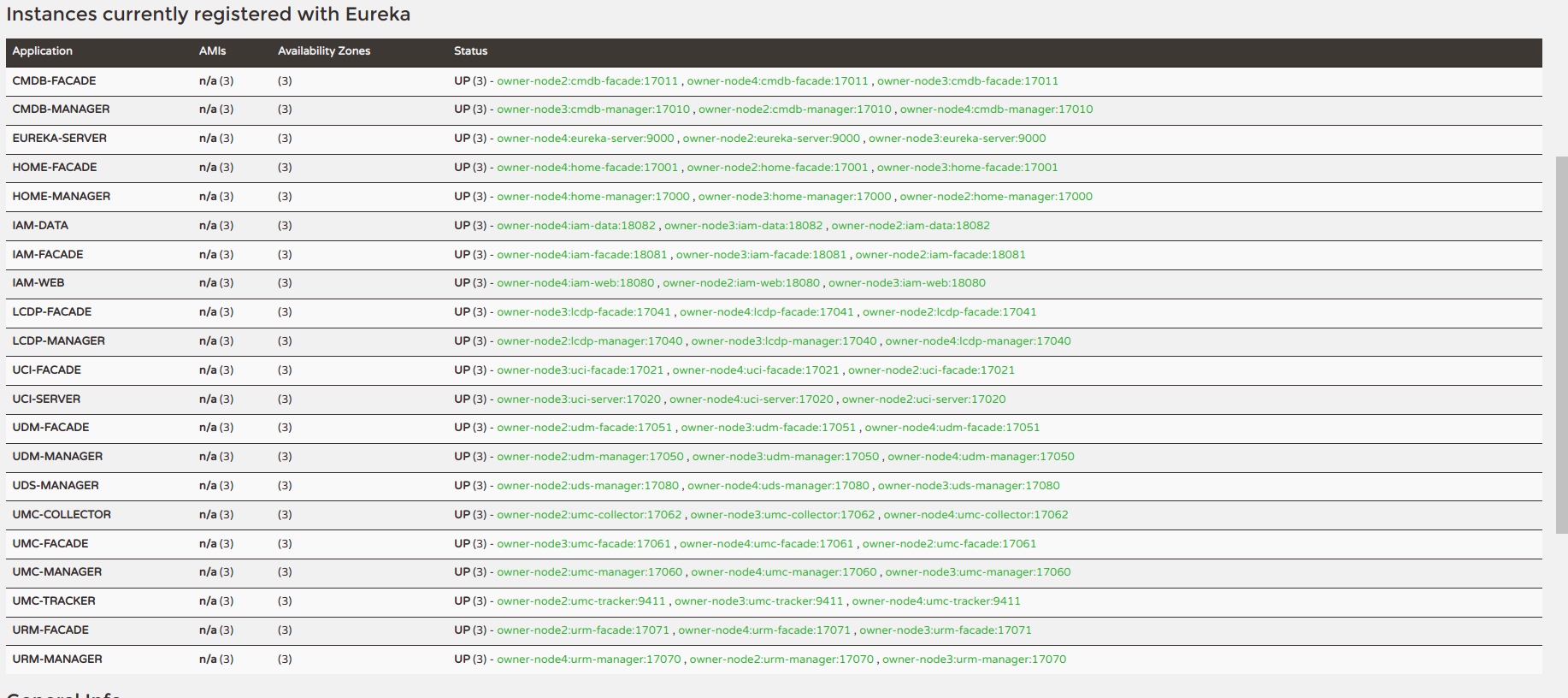Visit owner-node2:iam-web:18080 link
1568x698 pixels.
point(741,283)
